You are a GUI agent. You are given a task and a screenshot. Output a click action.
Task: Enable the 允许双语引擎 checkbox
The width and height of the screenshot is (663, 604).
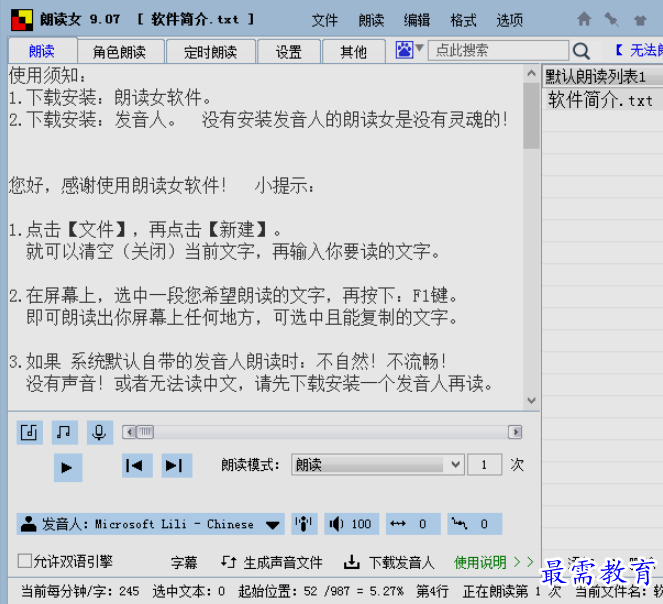click(25, 561)
